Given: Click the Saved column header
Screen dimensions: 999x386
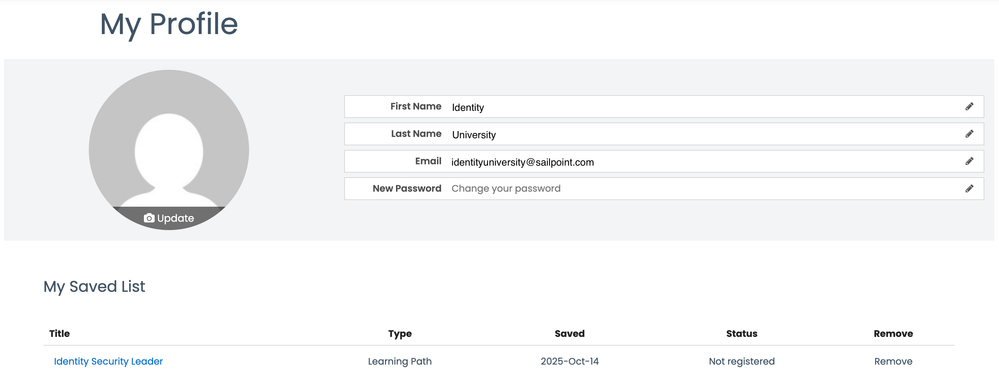Looking at the screenshot, I should (x=570, y=334).
